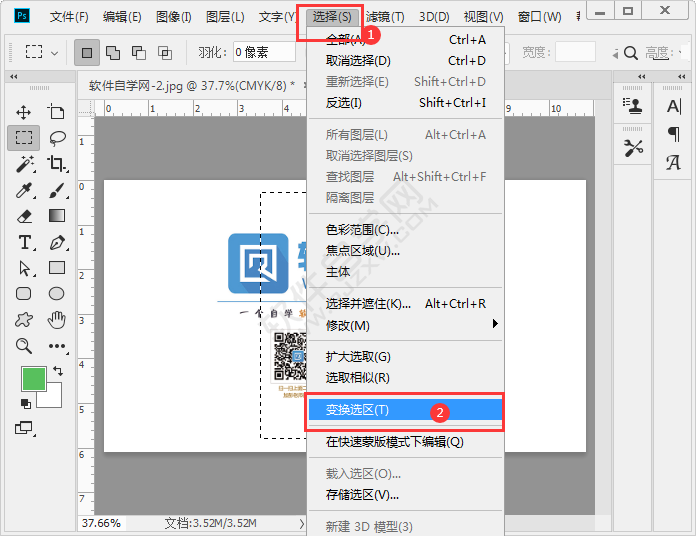Image resolution: width=696 pixels, height=536 pixels.
Task: Open the 图层(L) menu
Action: tap(225, 17)
